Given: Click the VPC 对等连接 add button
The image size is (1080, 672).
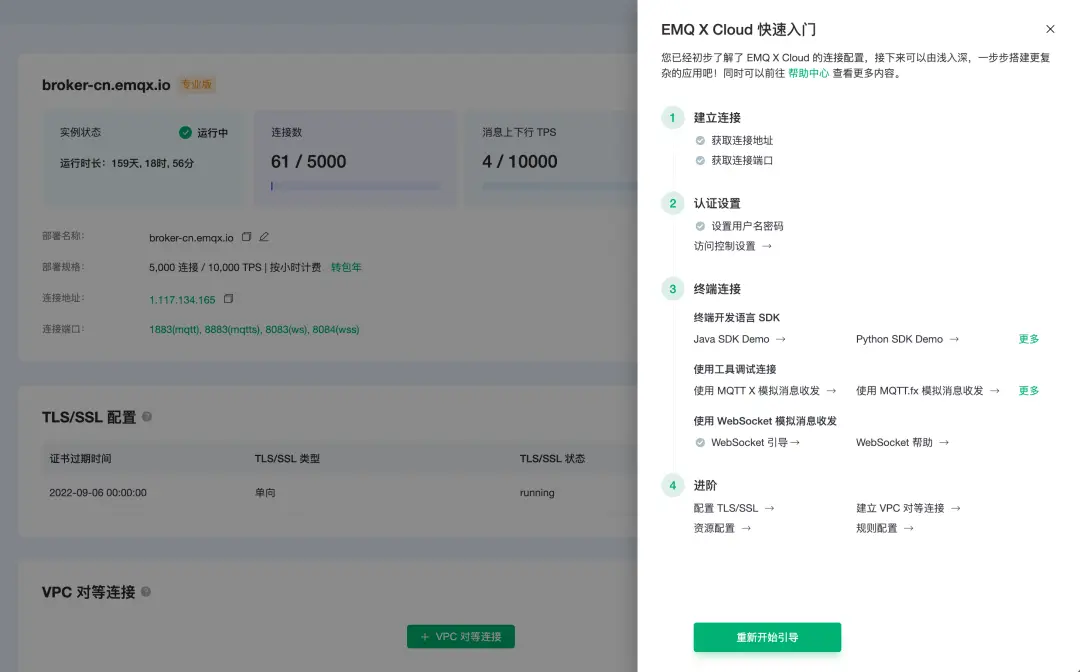Looking at the screenshot, I should [460, 636].
